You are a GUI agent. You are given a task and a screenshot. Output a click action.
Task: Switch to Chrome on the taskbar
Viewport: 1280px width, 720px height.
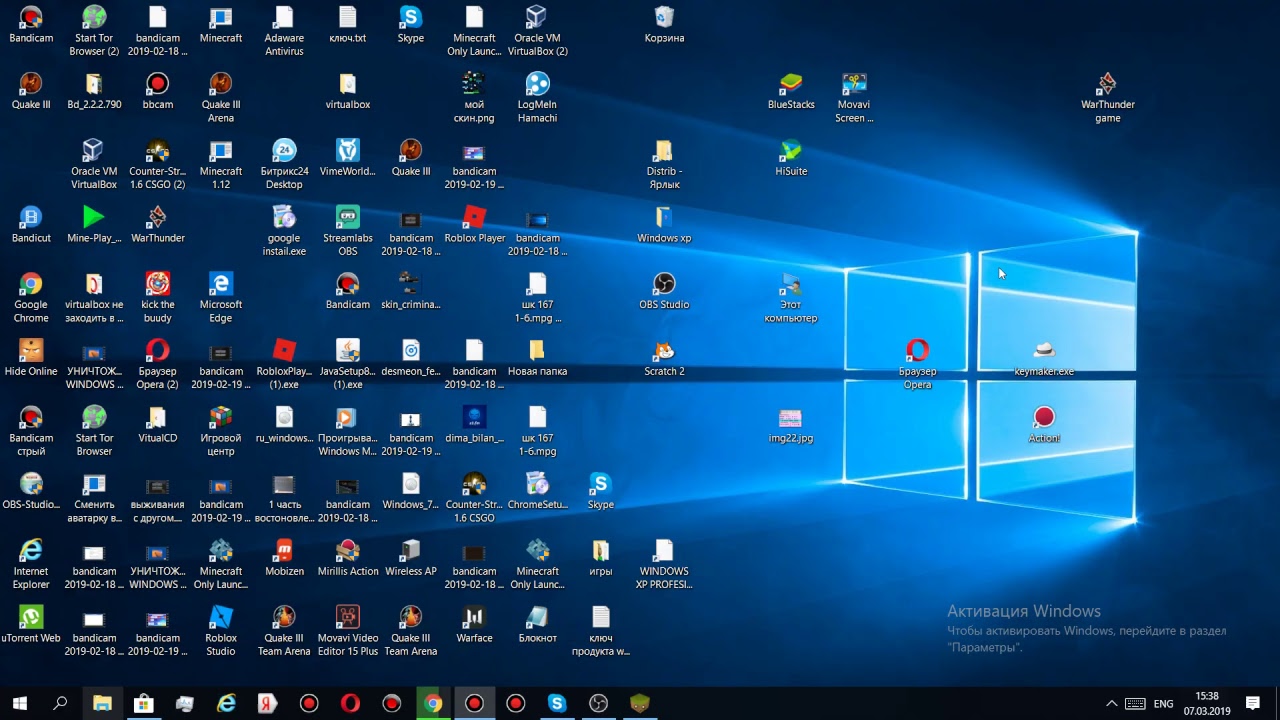click(433, 703)
